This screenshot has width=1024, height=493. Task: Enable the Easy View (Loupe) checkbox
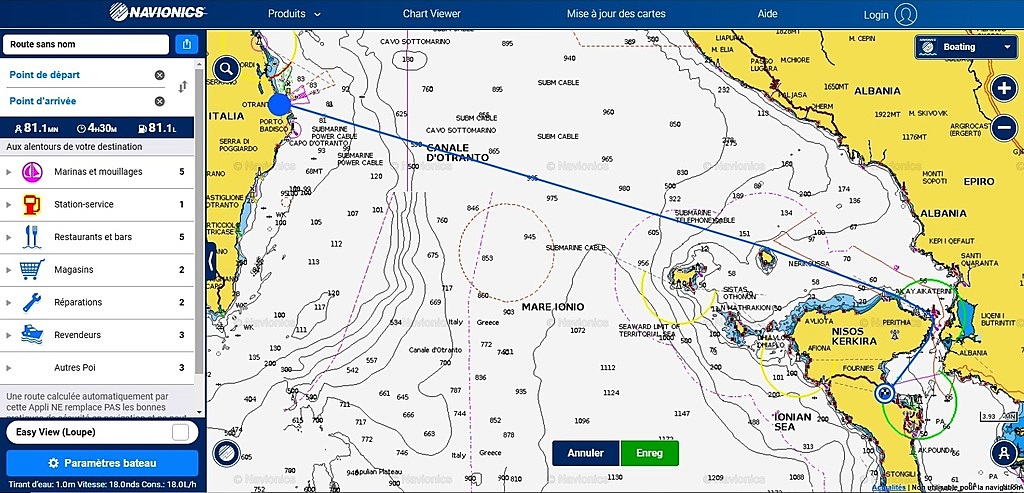(x=181, y=432)
